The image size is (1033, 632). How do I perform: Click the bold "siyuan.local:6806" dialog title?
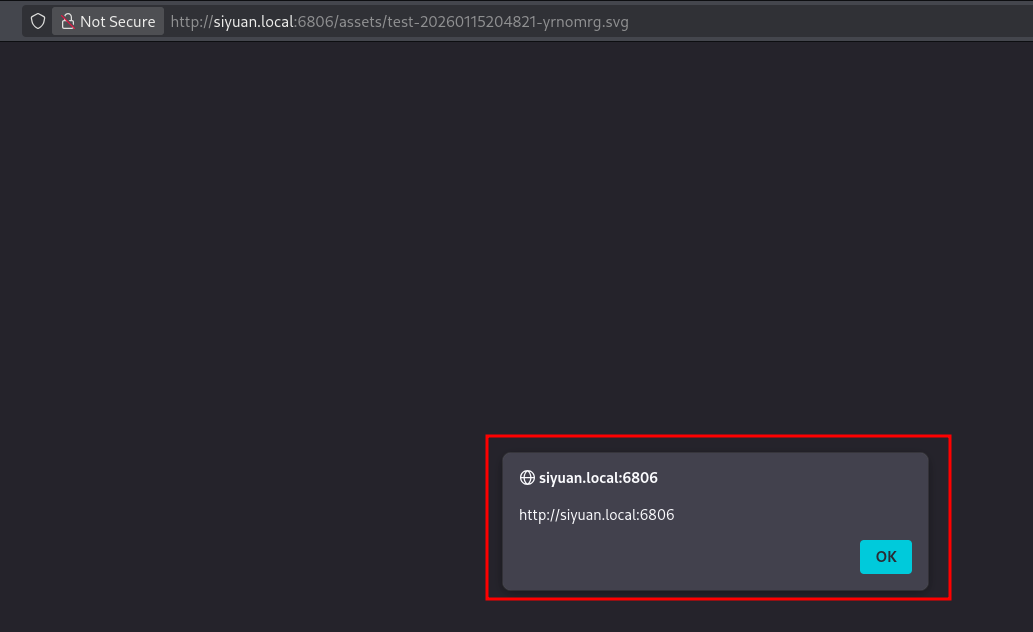(x=598, y=478)
